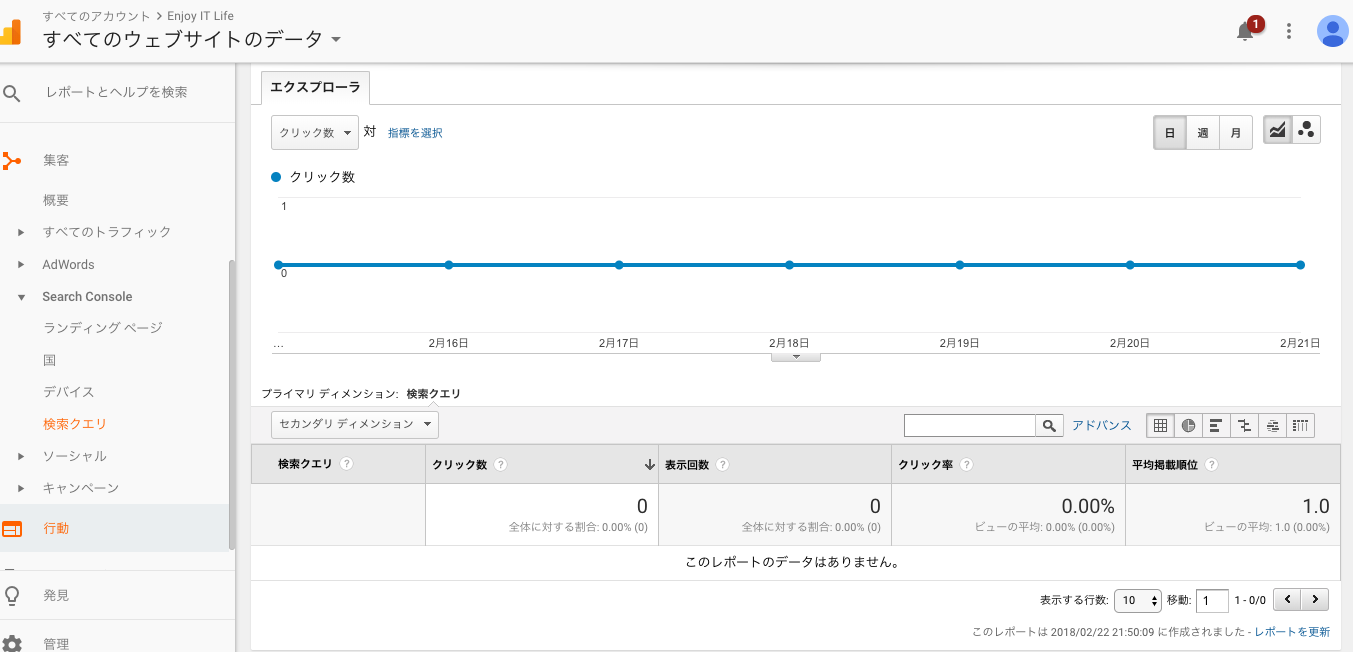Image resolution: width=1353 pixels, height=652 pixels.
Task: Select the data table grid view
Action: pos(1160,426)
